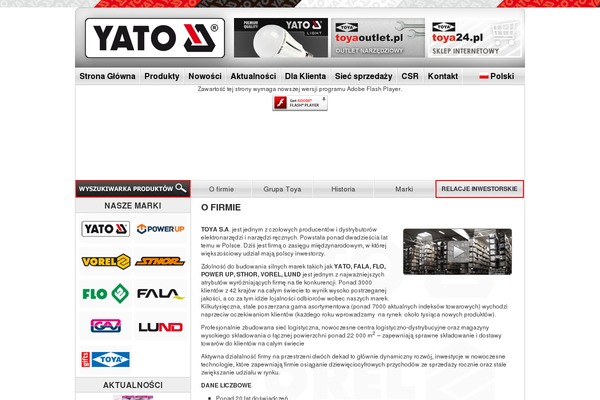
Task: Open the toyaoutlet.pl outlet banner
Action: [x=378, y=38]
